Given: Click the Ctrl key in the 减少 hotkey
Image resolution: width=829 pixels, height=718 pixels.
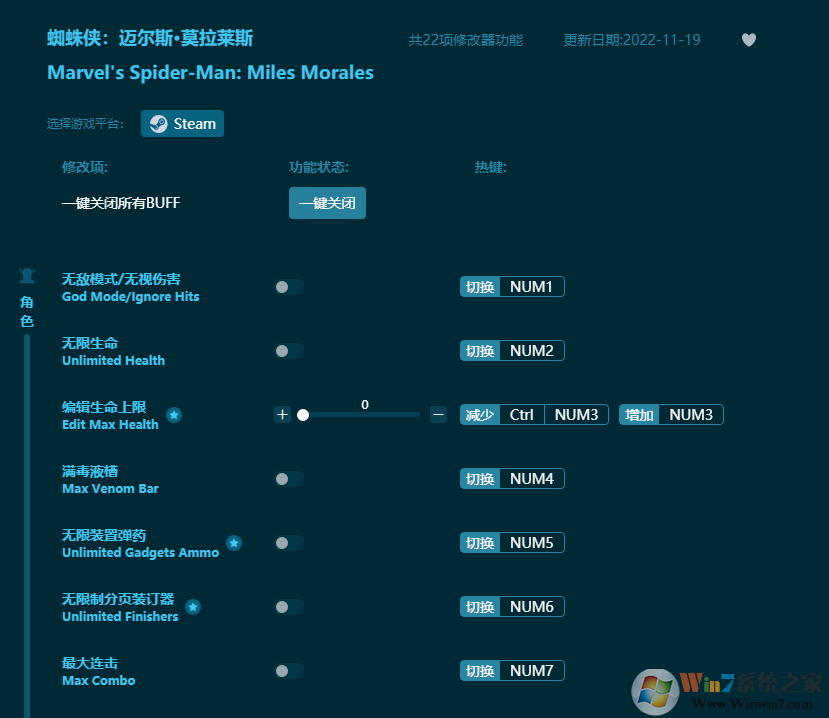Looking at the screenshot, I should pyautogui.click(x=521, y=415).
